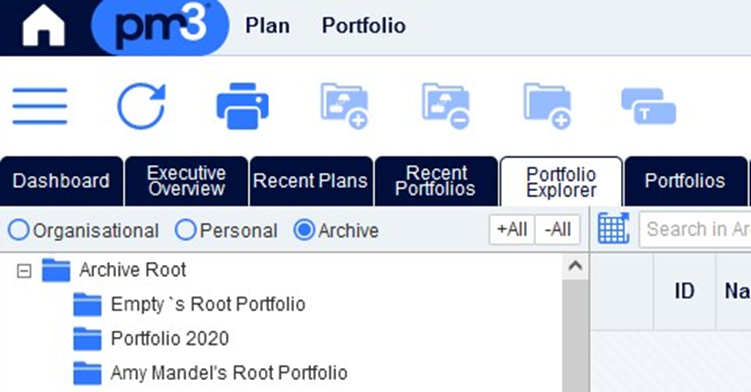Open the Portfolio menu
Viewport: 751px width, 392px height.
(x=364, y=26)
